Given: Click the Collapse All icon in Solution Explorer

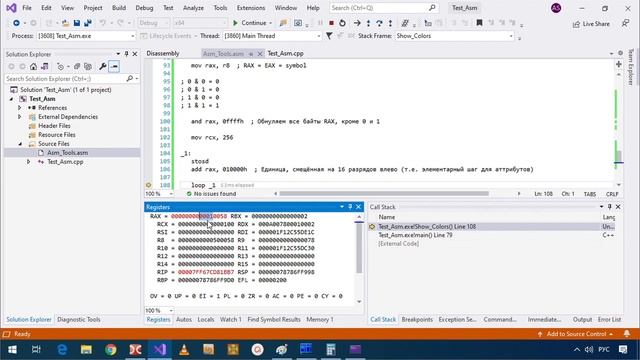Looking at the screenshot, I should [x=77, y=67].
